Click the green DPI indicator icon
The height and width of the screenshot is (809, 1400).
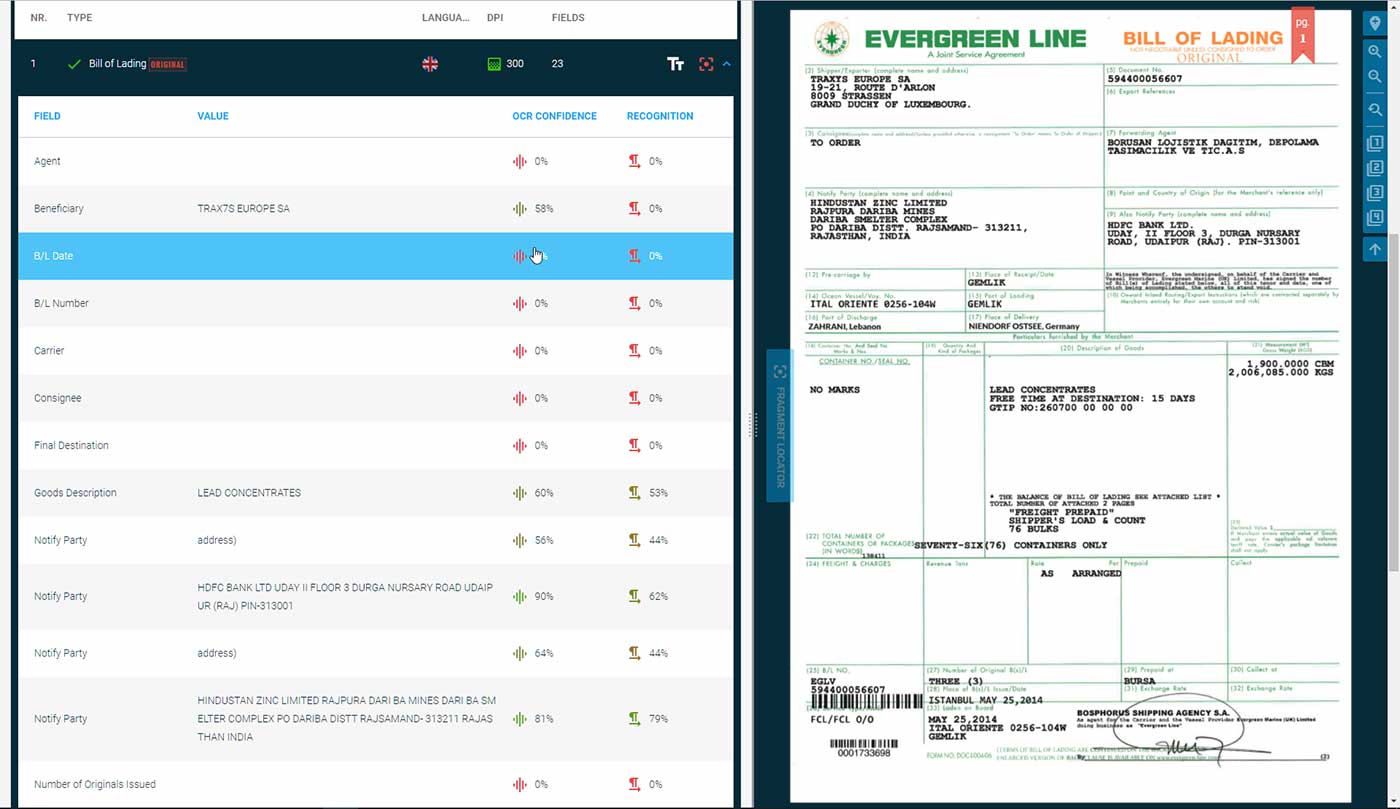pos(493,64)
